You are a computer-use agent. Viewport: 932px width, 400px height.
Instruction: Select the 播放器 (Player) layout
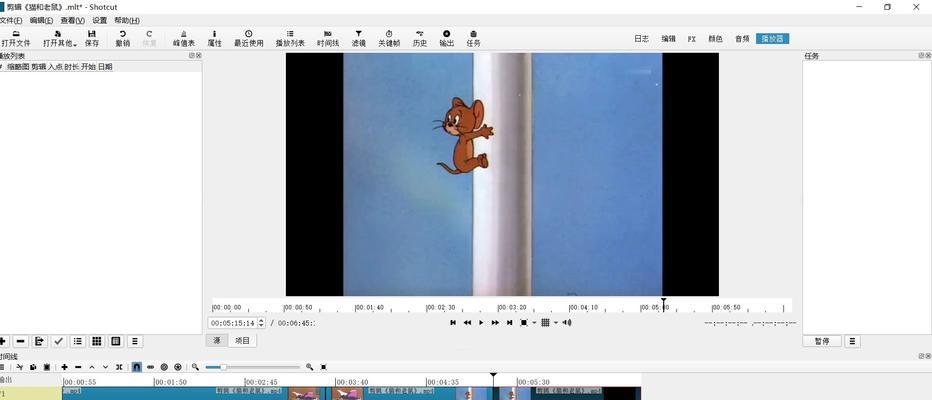(773, 39)
